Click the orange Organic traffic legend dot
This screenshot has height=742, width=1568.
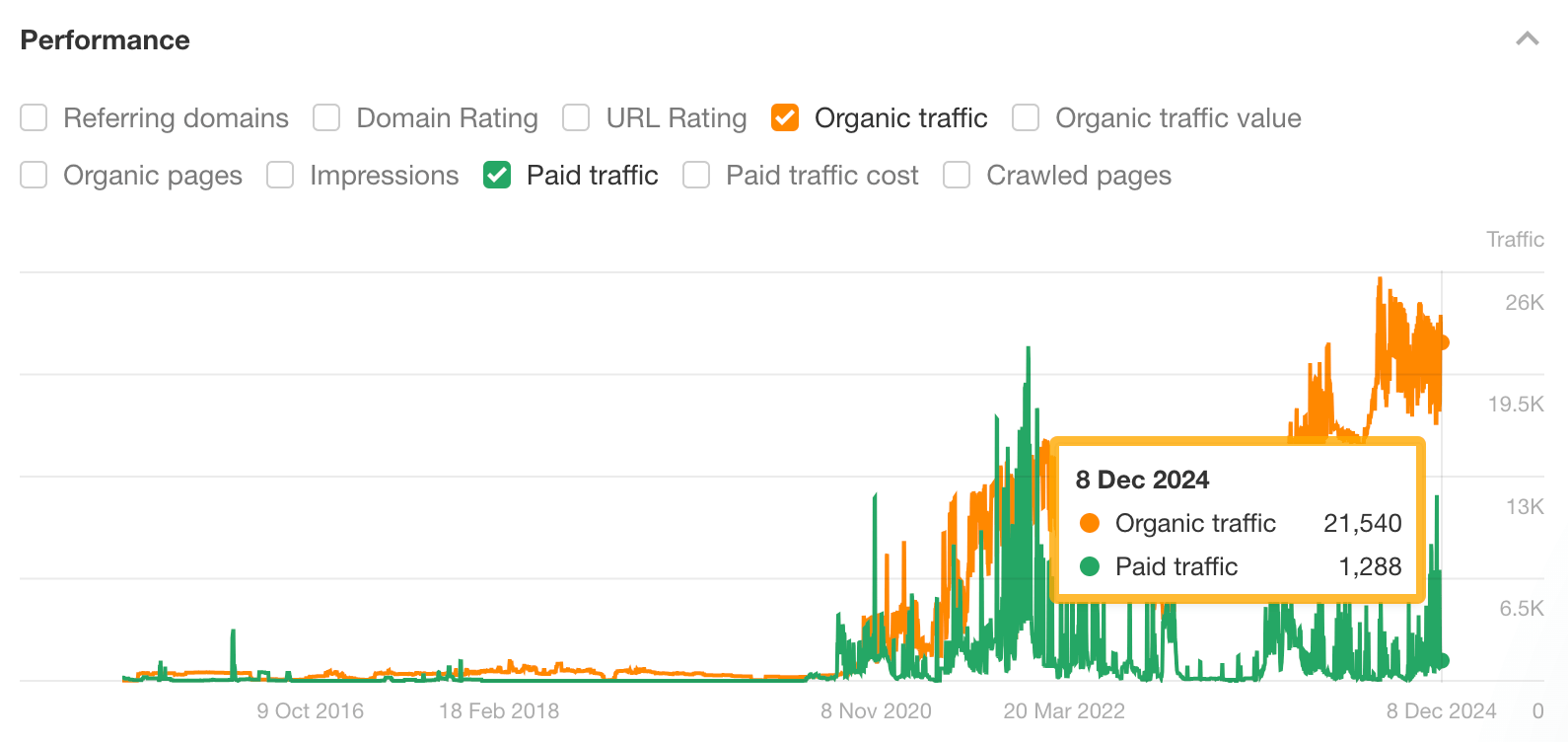[x=1089, y=523]
